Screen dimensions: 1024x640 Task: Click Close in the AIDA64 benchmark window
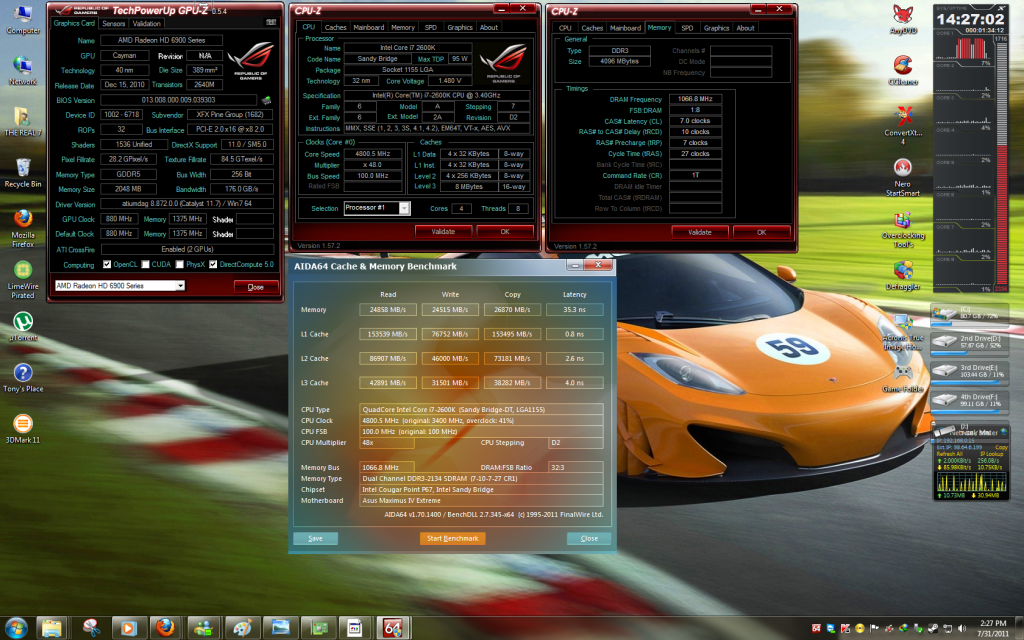tap(589, 539)
